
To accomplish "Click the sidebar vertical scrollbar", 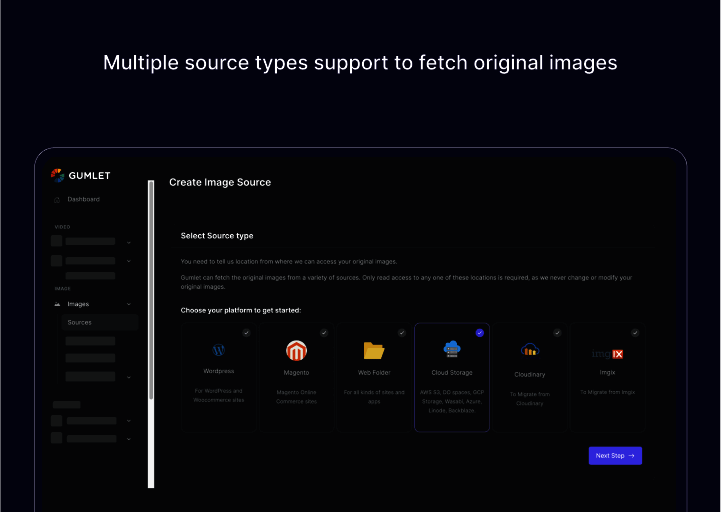I will [x=151, y=290].
